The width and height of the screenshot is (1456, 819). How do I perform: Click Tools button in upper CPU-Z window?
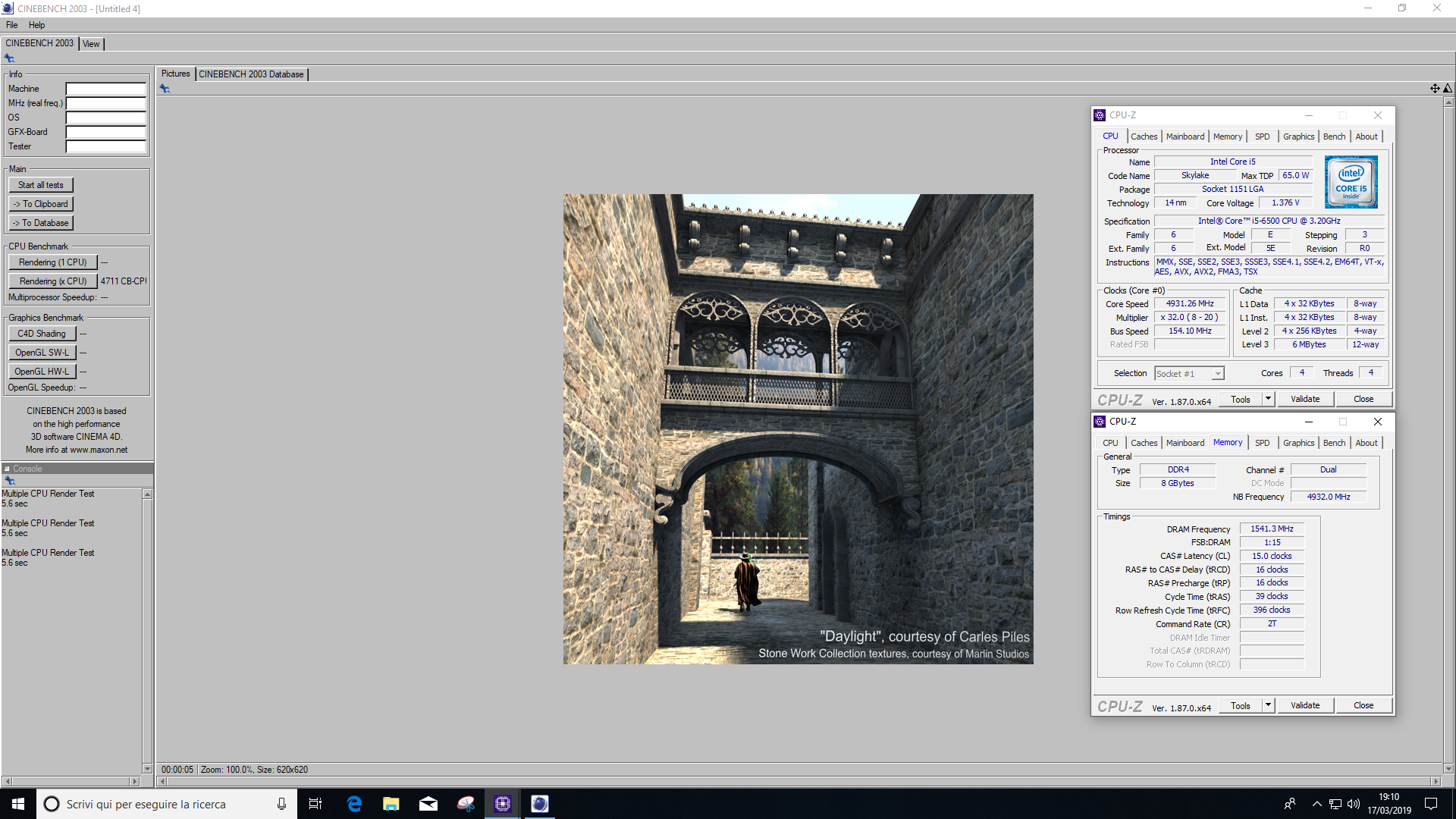[1241, 399]
